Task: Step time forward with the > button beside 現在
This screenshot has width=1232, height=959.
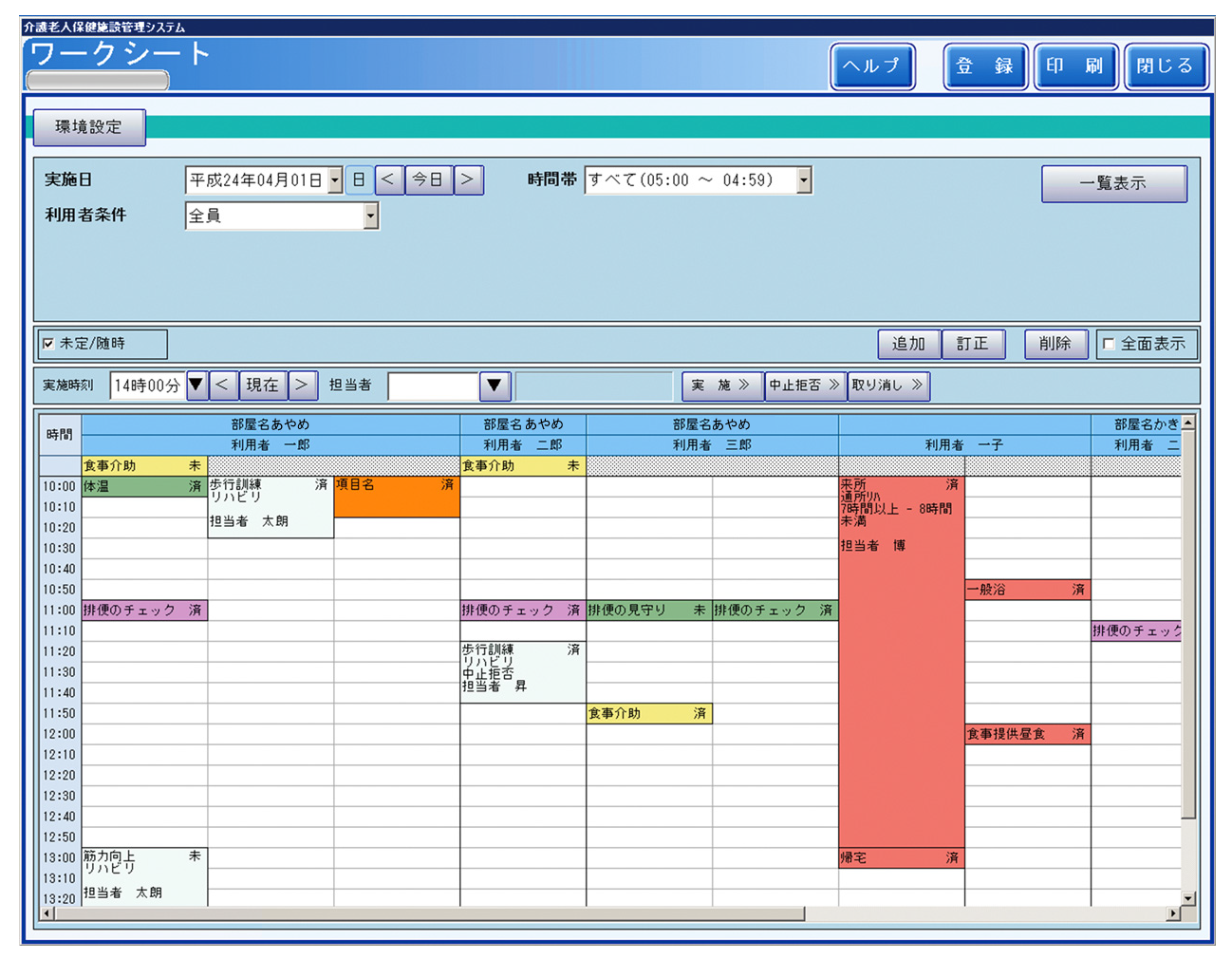Action: tap(302, 385)
